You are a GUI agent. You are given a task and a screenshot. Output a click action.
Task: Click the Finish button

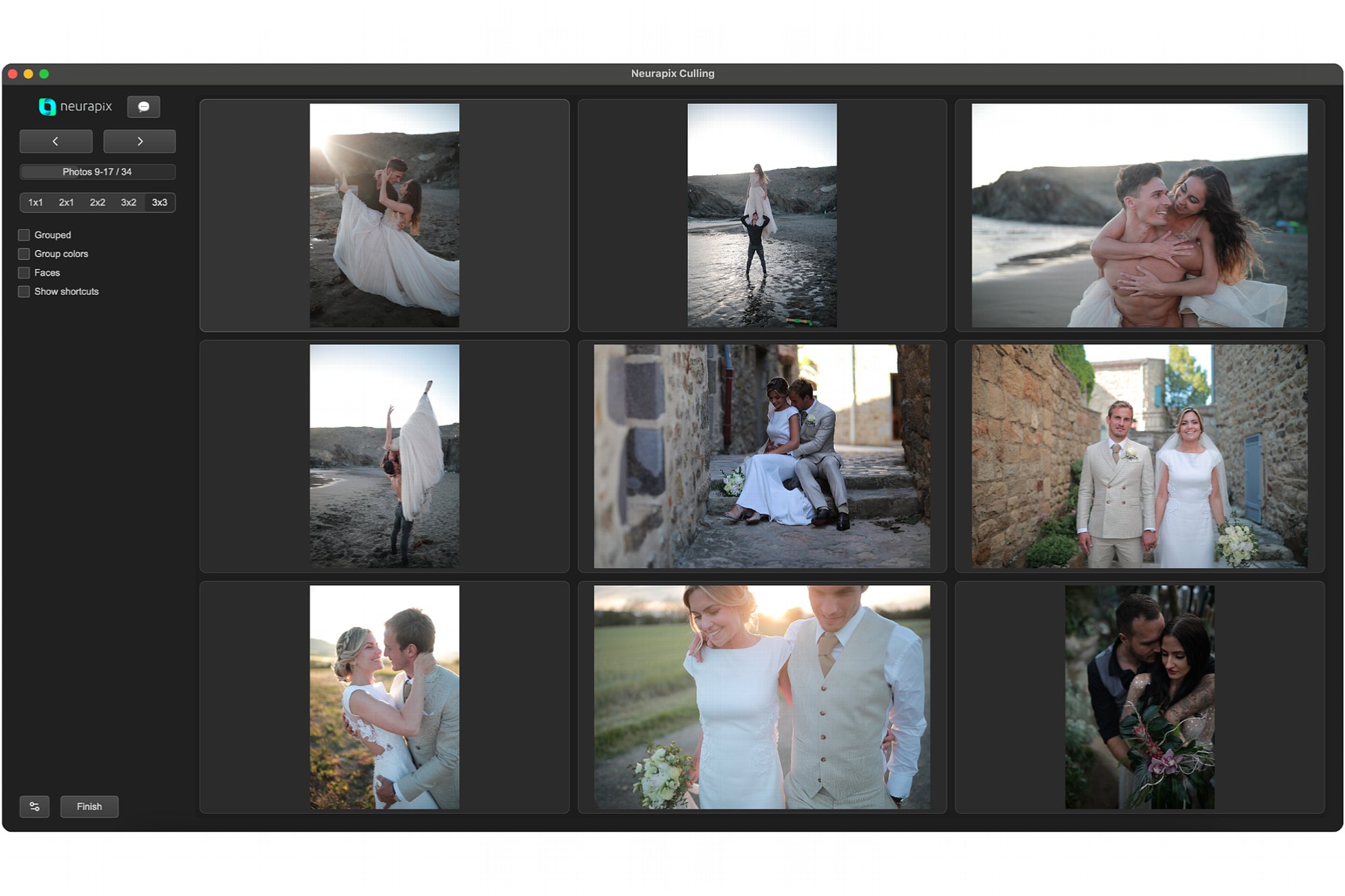pyautogui.click(x=89, y=807)
